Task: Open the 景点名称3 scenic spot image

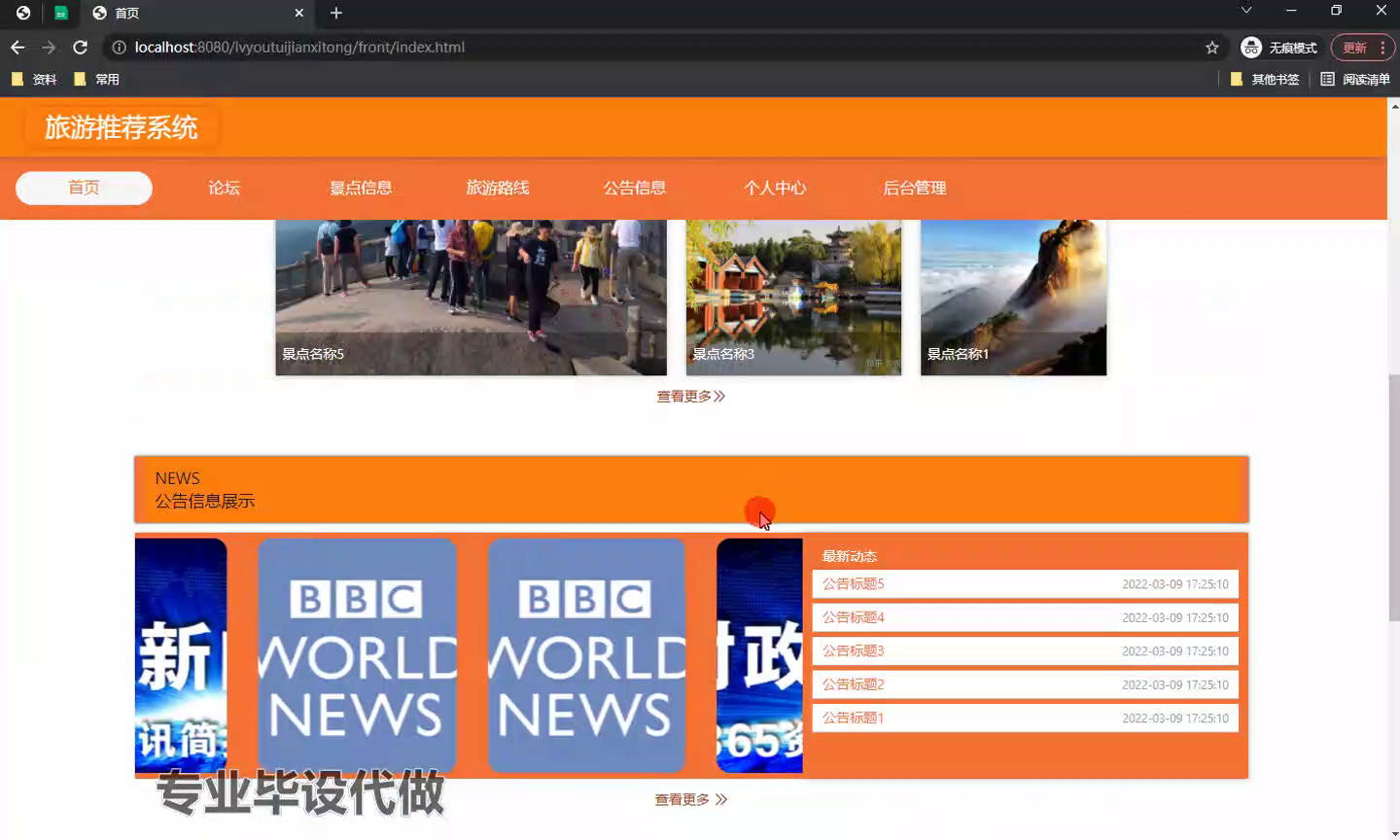Action: click(793, 297)
